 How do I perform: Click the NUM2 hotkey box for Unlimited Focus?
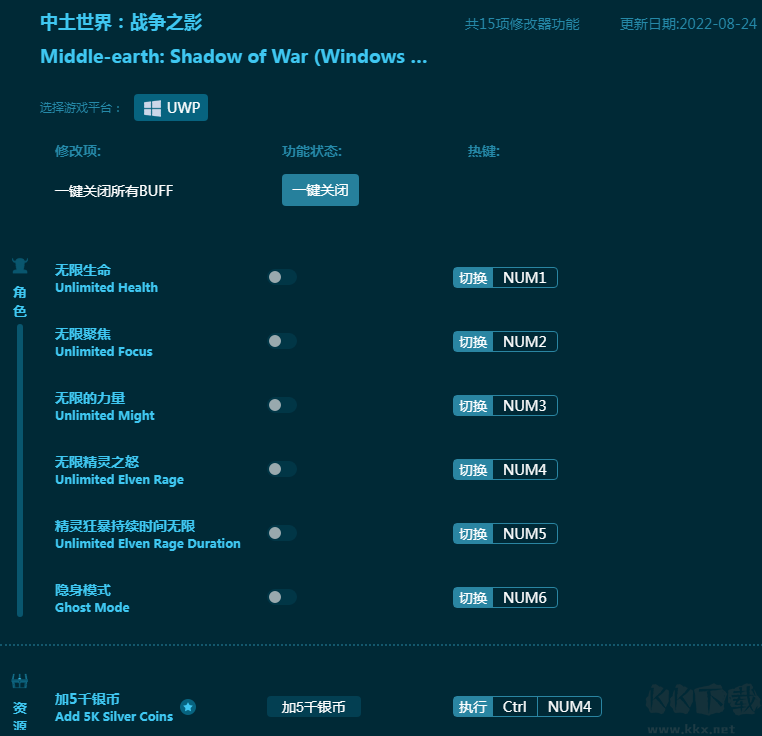524,342
